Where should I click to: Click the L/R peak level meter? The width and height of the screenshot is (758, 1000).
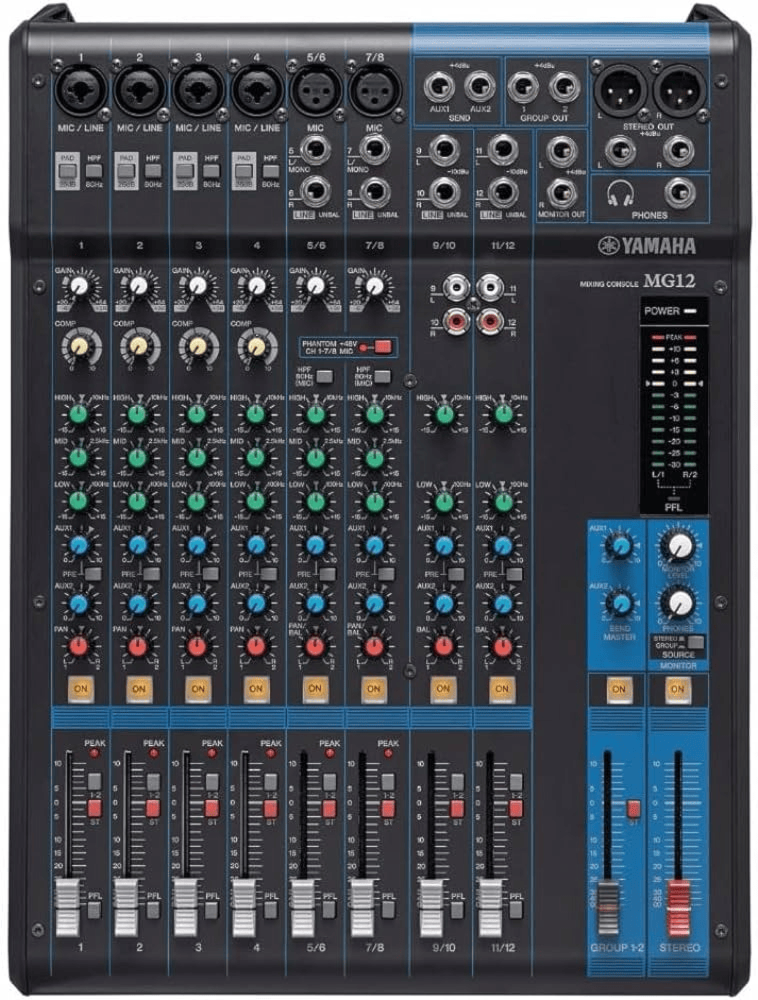pos(673,408)
